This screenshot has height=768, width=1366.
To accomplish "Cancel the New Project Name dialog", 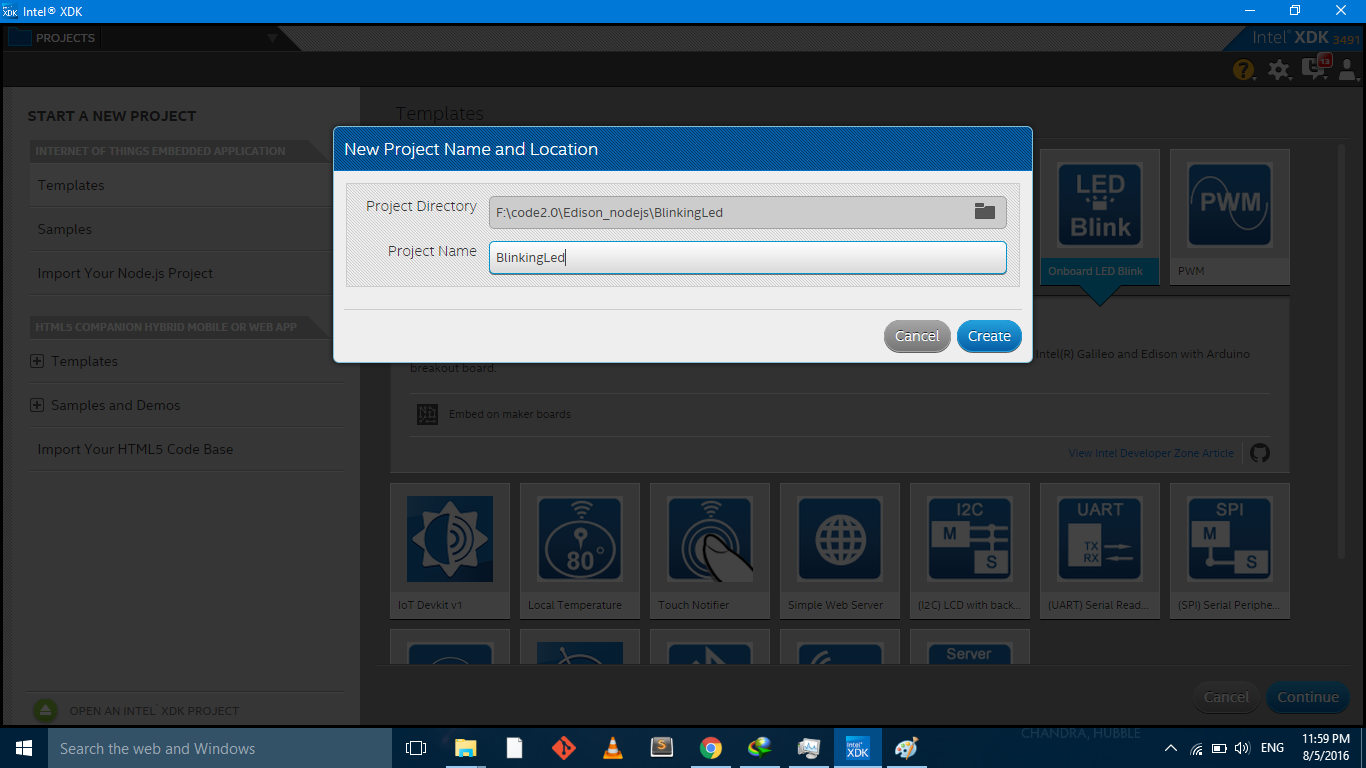I will click(917, 336).
